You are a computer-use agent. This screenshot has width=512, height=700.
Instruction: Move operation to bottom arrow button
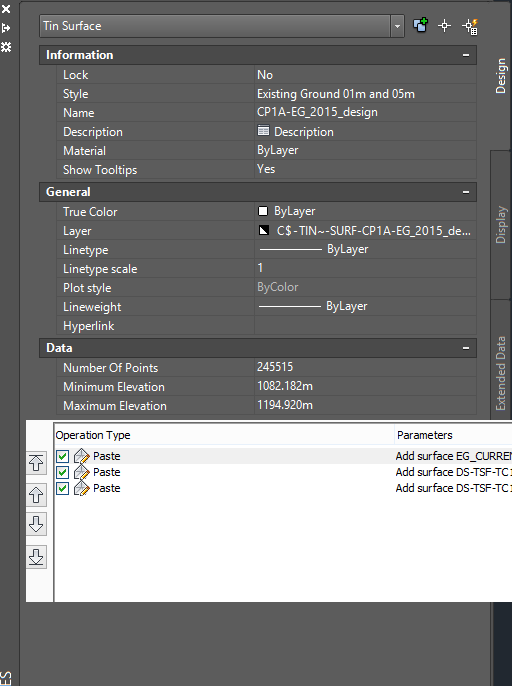click(36, 557)
